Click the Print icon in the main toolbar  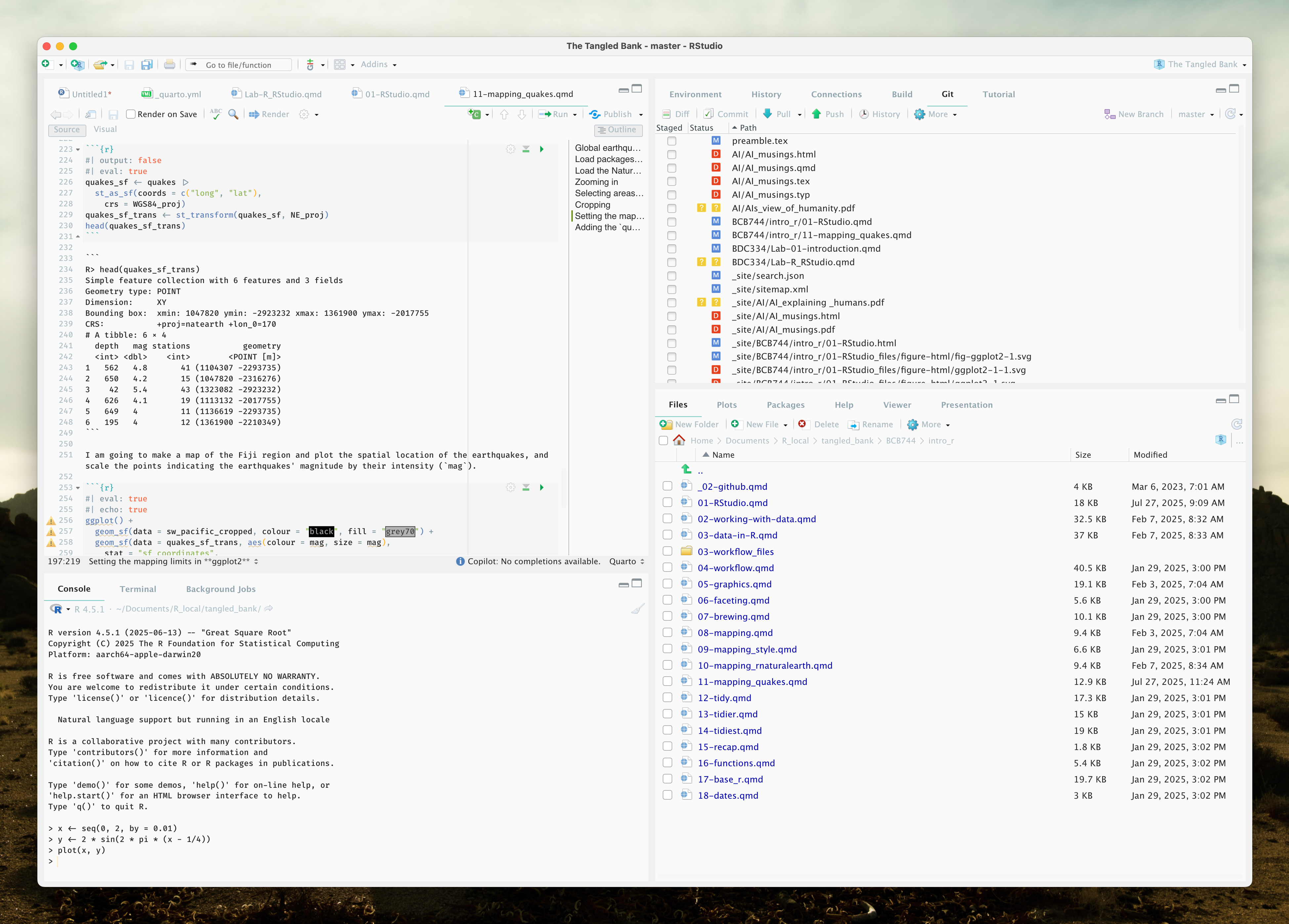click(x=169, y=65)
